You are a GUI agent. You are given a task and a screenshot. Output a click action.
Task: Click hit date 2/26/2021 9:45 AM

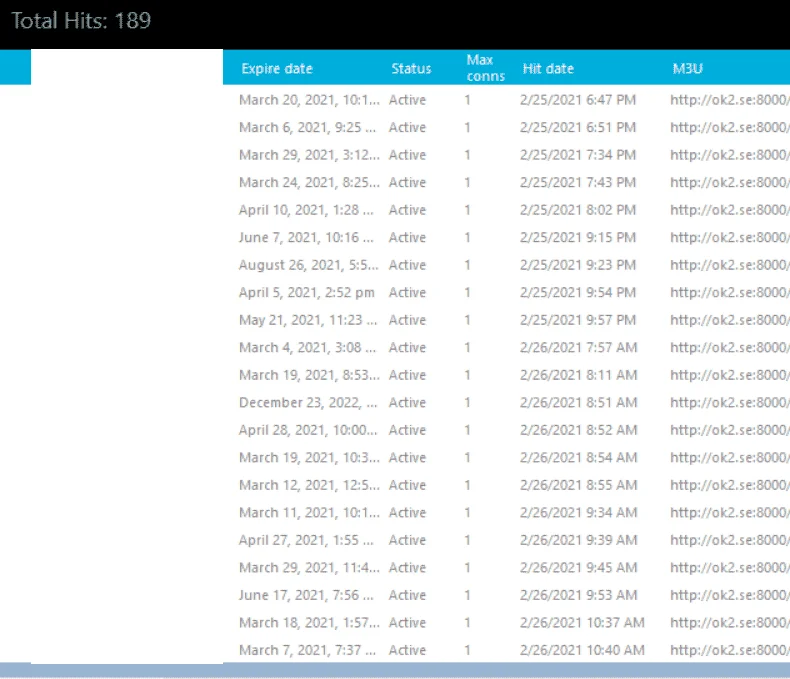pyautogui.click(x=578, y=568)
